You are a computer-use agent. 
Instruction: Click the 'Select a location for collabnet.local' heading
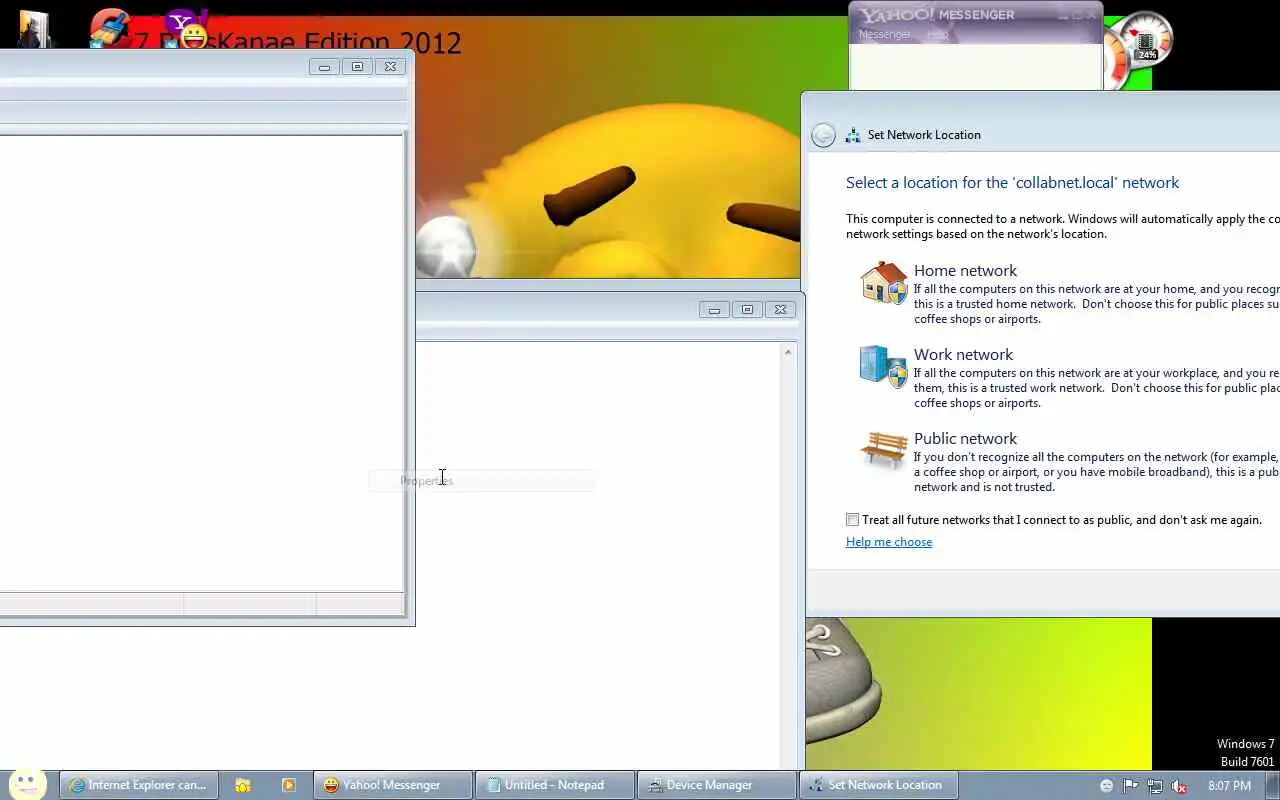(1012, 183)
